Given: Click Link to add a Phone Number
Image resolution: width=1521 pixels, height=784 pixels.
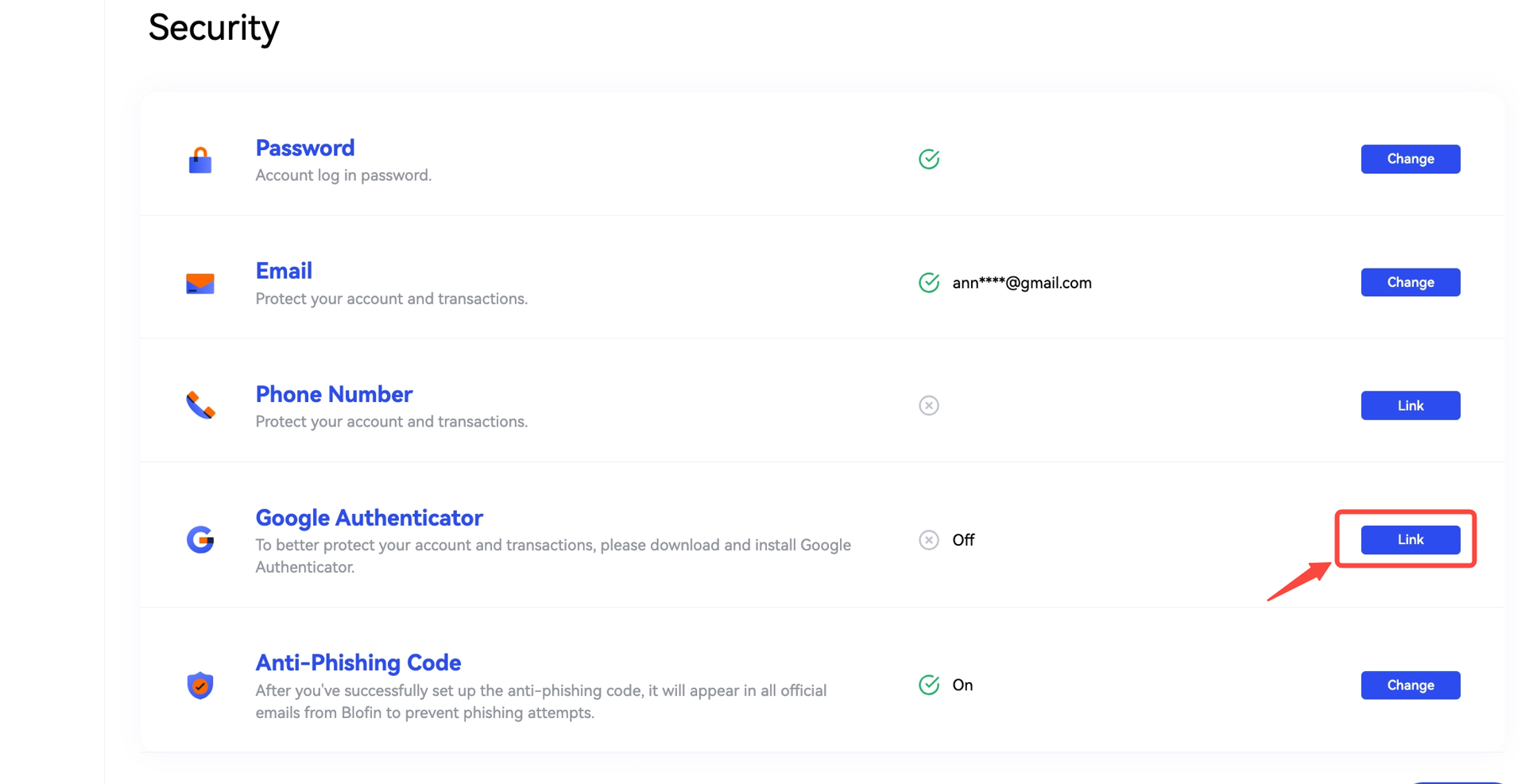Looking at the screenshot, I should click(x=1410, y=405).
